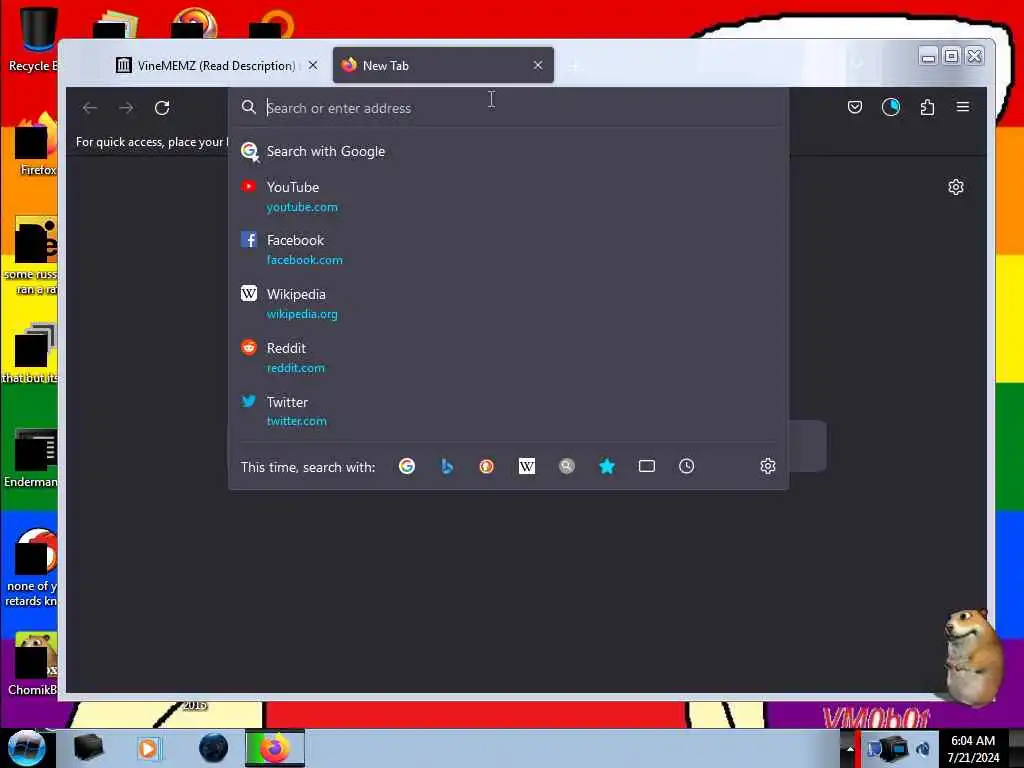Click the Twitter bird suggestion icon

[249, 401]
